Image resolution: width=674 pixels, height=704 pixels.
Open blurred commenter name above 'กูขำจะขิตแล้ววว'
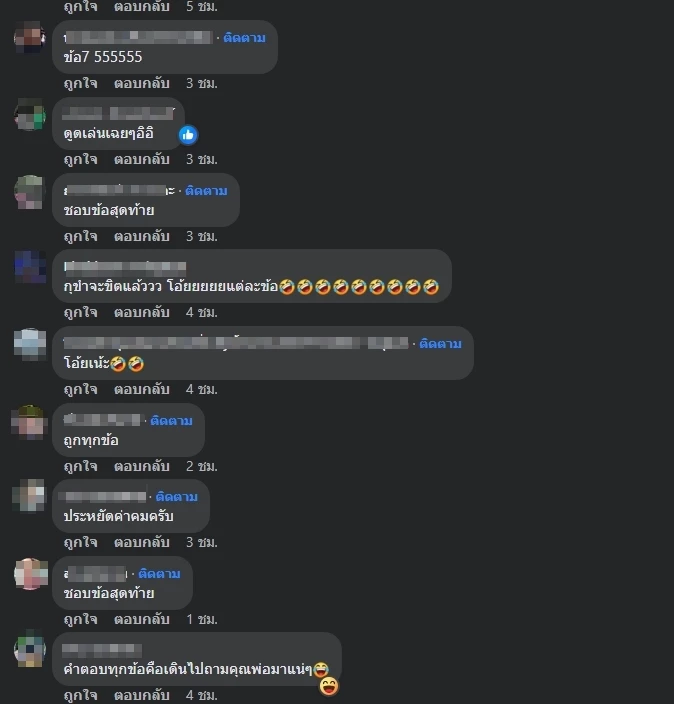coord(125,267)
